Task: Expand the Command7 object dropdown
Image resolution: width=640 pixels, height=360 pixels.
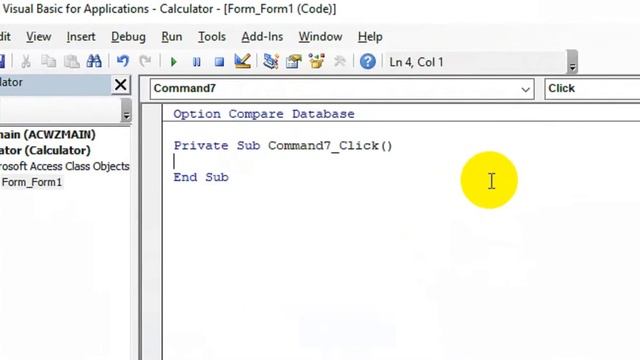Action: tap(525, 89)
